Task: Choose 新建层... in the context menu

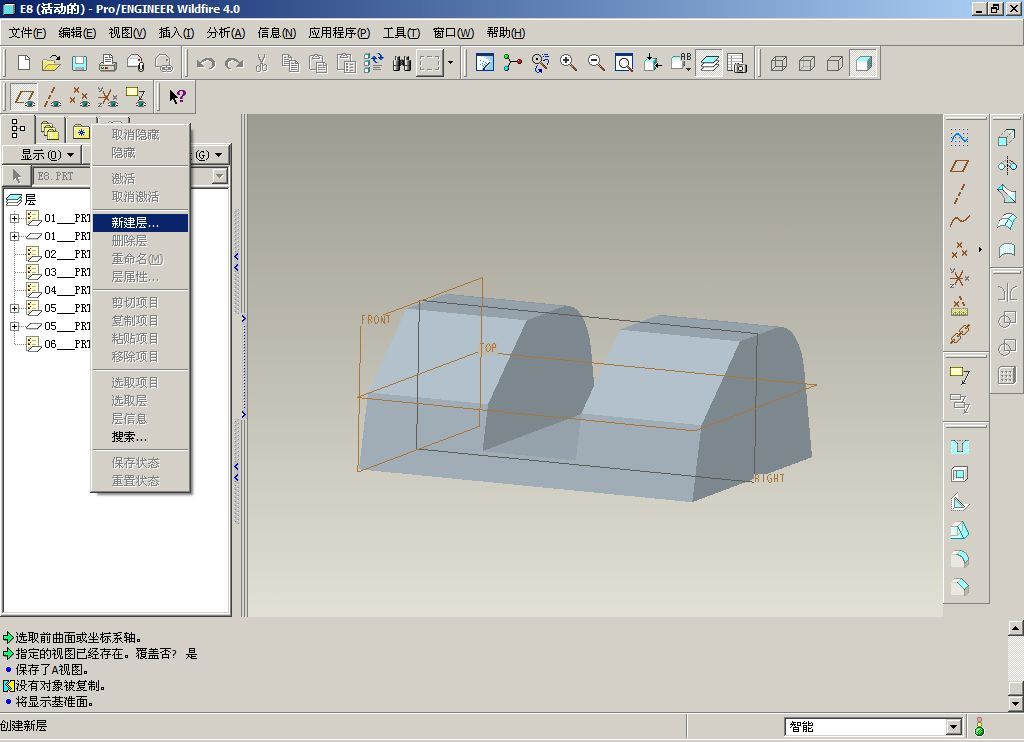Action: [x=140, y=223]
